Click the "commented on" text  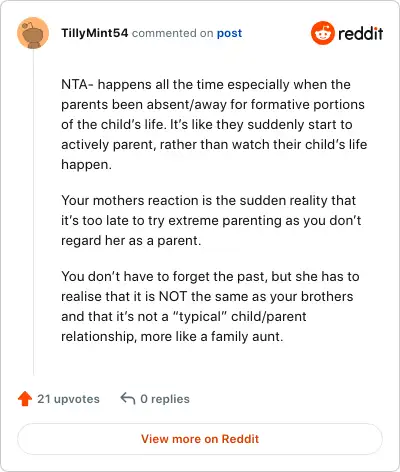click(172, 33)
